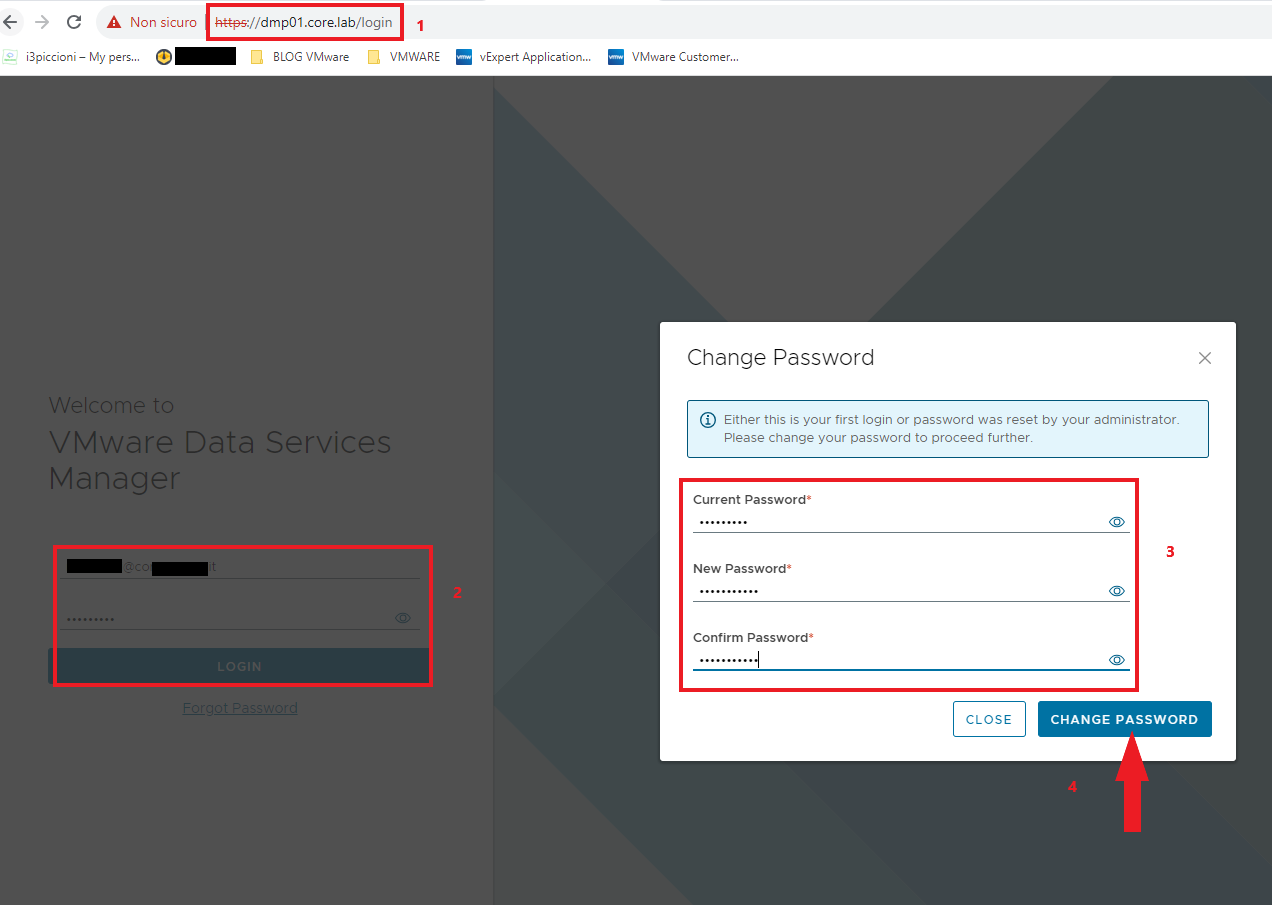Screen dimensions: 1272x905
Task: Open the VMware Customer bookmark
Action: coord(674,57)
